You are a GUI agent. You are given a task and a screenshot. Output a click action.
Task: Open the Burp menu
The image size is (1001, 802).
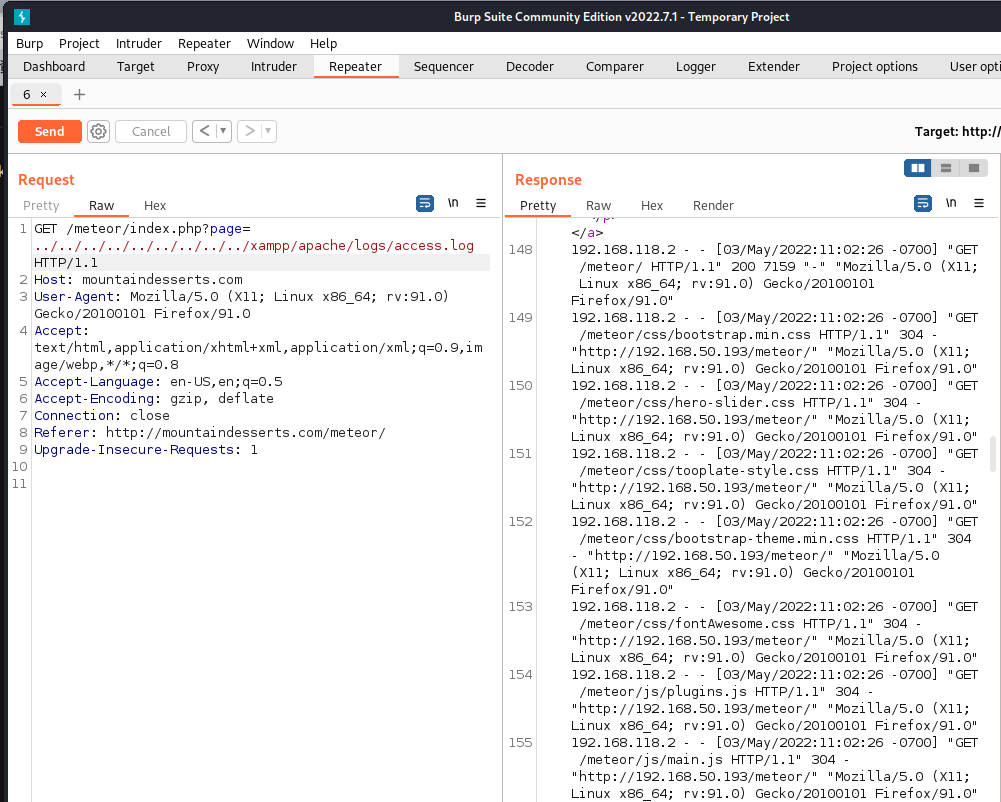coord(29,43)
